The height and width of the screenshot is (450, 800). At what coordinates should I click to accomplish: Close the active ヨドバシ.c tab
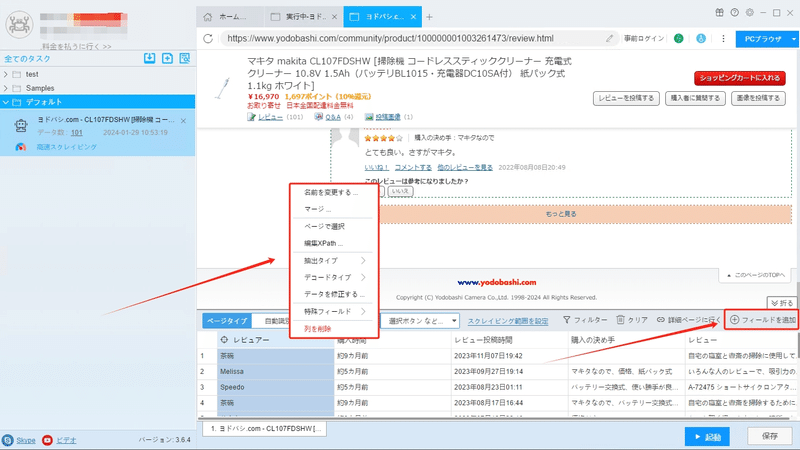413,17
